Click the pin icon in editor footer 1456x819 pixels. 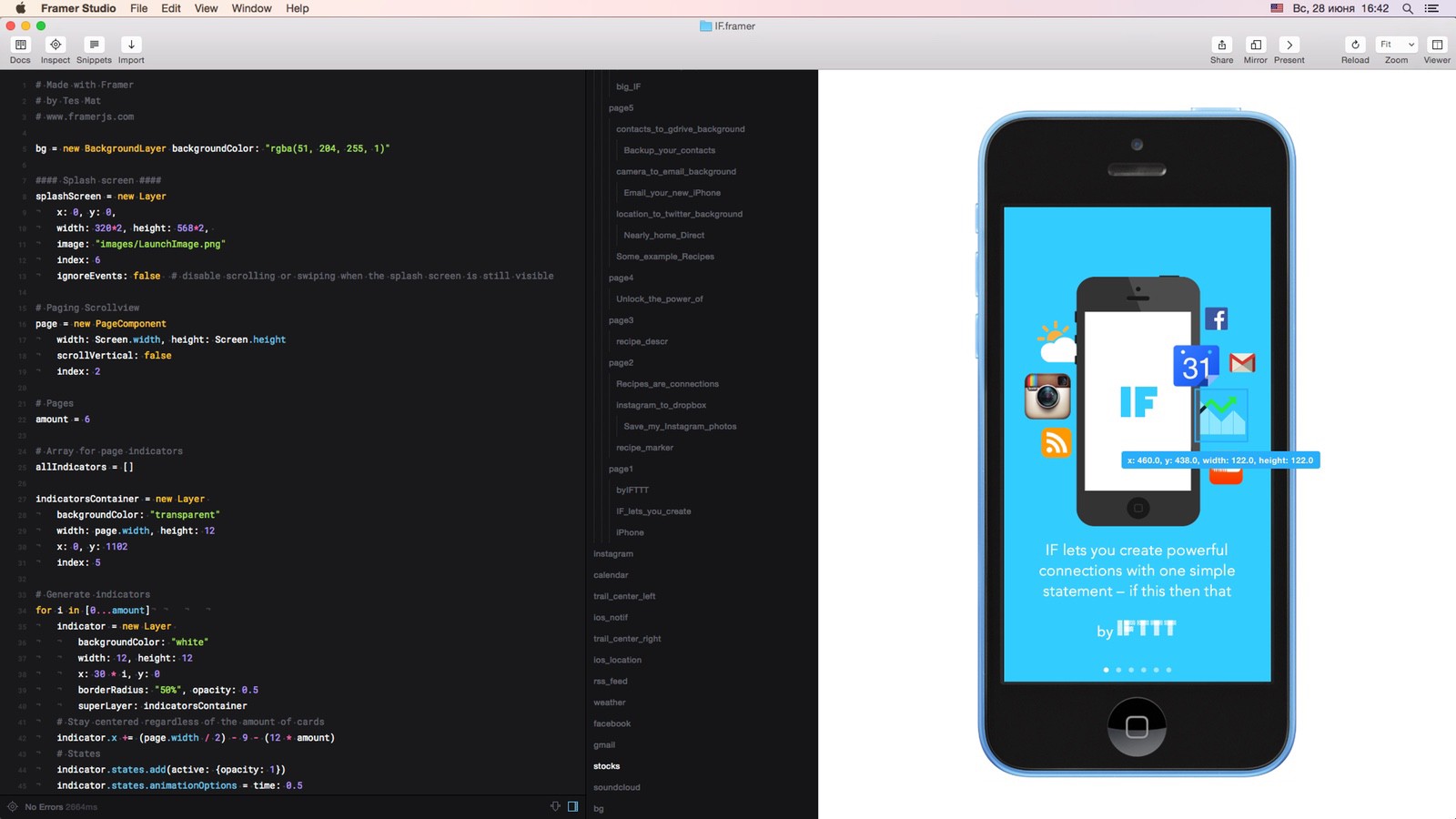[x=555, y=806]
